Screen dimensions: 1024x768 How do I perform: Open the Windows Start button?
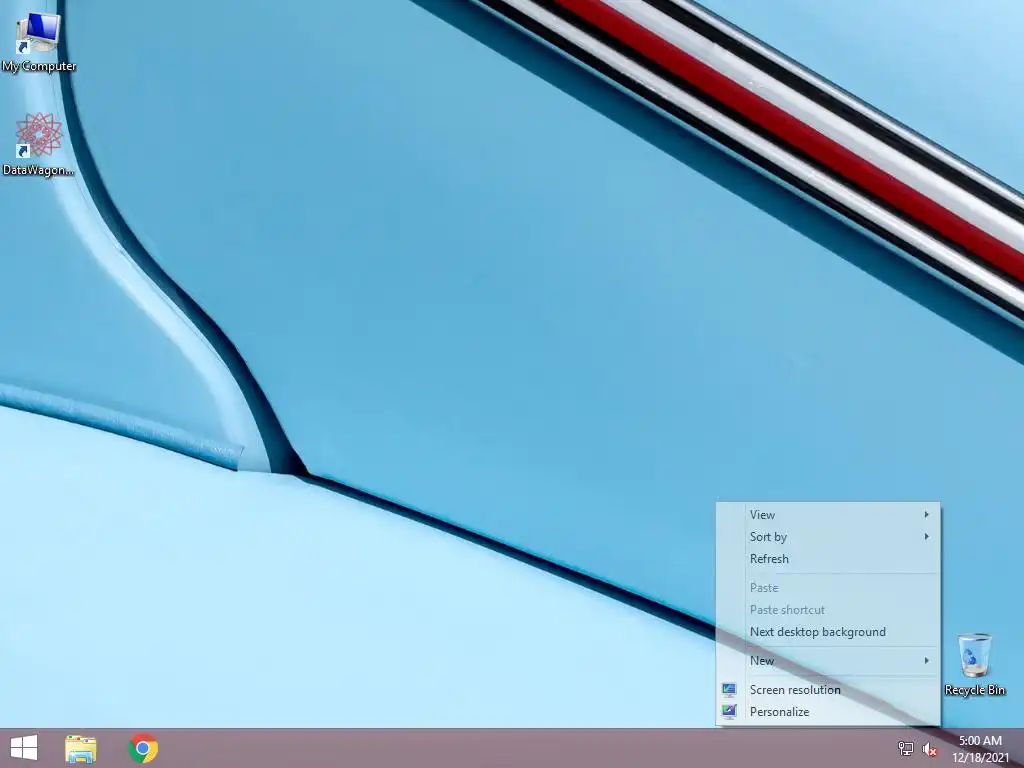click(24, 748)
